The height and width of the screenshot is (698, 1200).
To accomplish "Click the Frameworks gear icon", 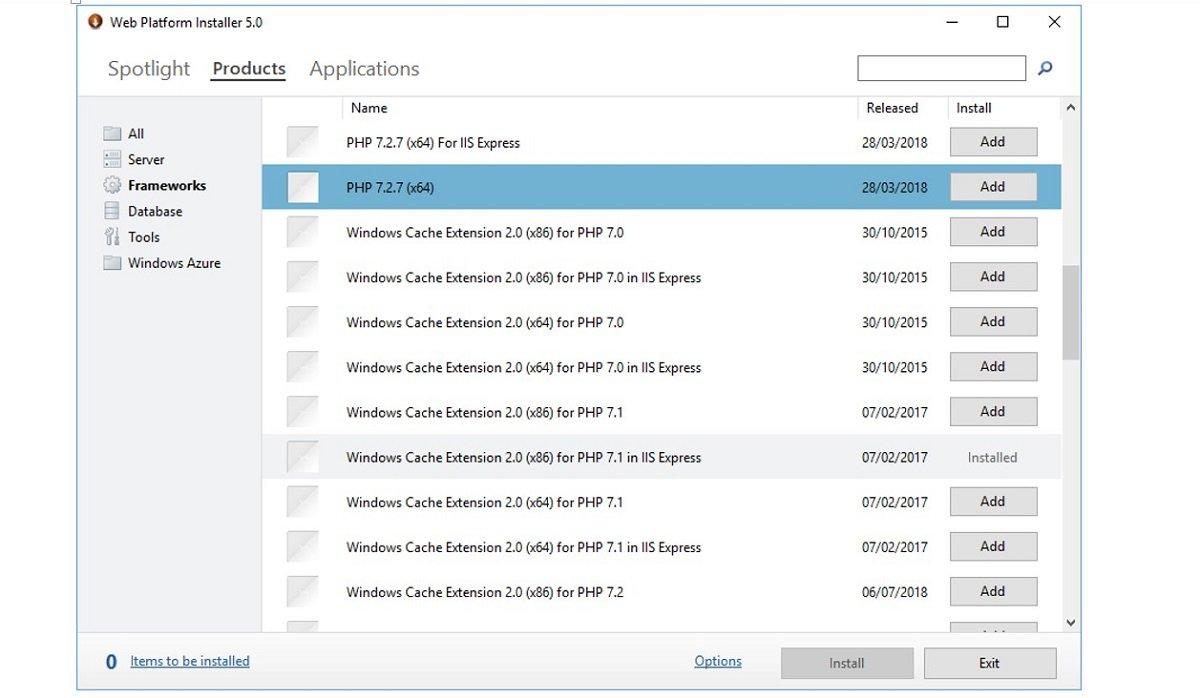I will [x=112, y=186].
